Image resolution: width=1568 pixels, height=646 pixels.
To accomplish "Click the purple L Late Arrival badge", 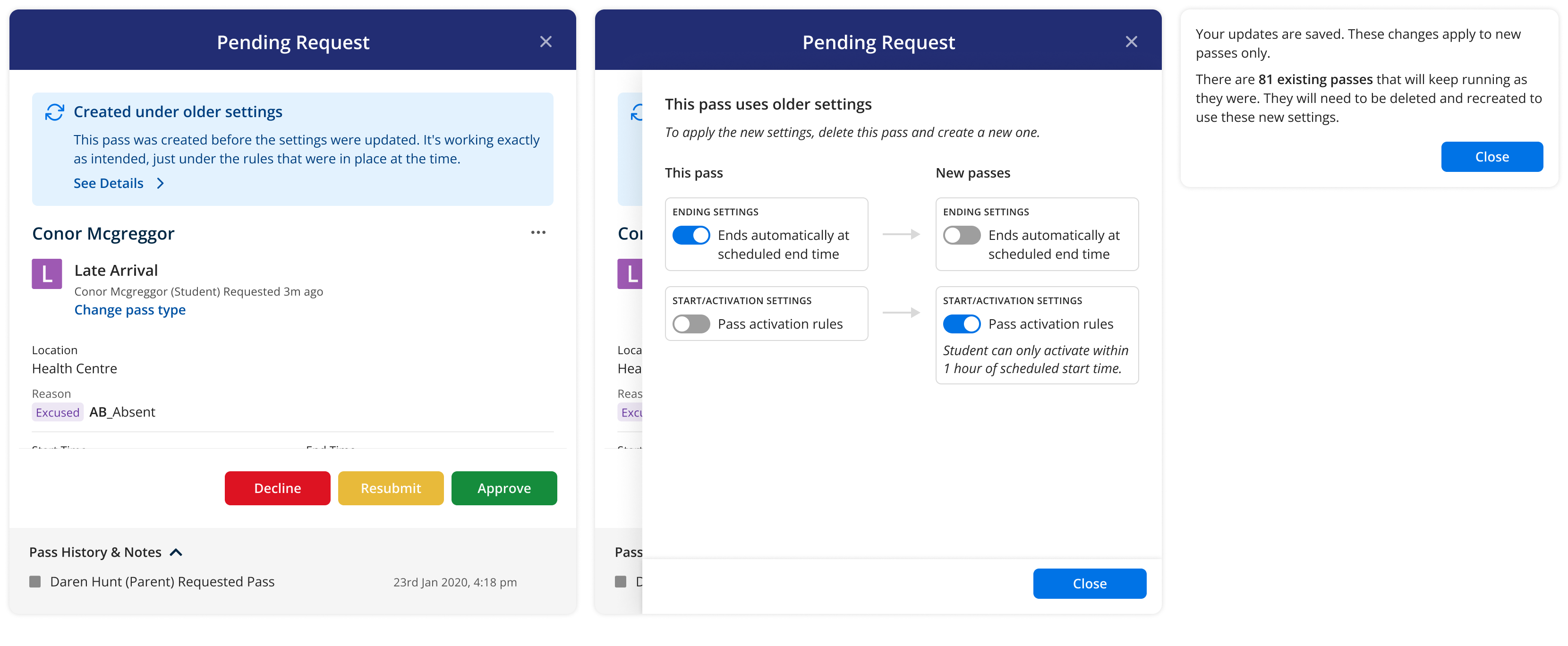I will (47, 273).
